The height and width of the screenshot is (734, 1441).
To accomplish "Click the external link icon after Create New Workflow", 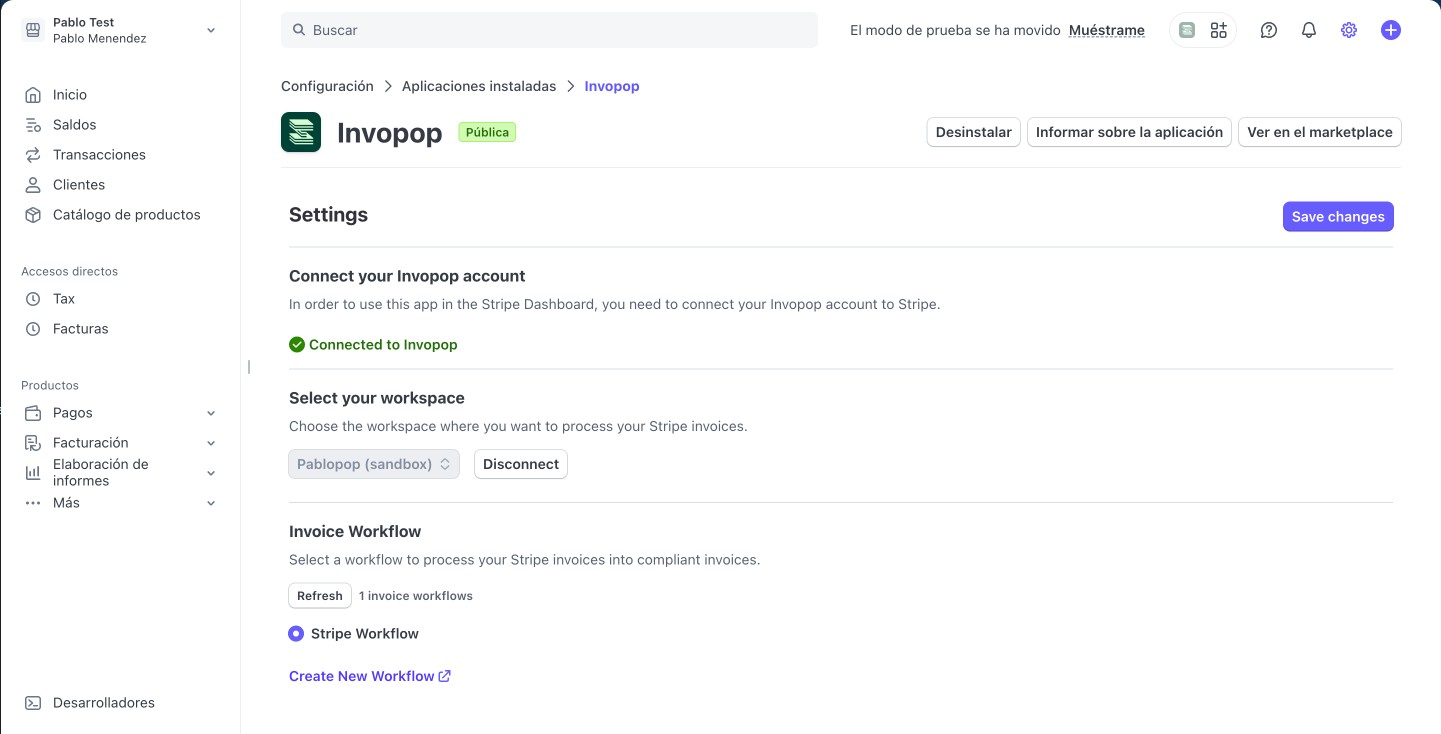I will (x=445, y=676).
